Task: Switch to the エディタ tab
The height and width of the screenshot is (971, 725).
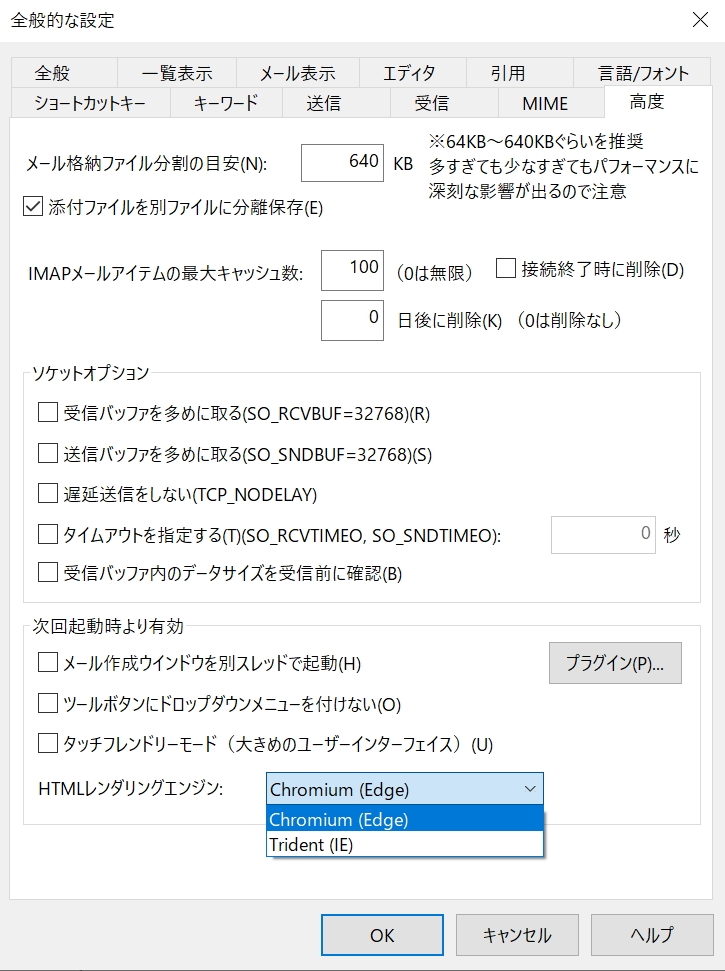Action: [410, 72]
